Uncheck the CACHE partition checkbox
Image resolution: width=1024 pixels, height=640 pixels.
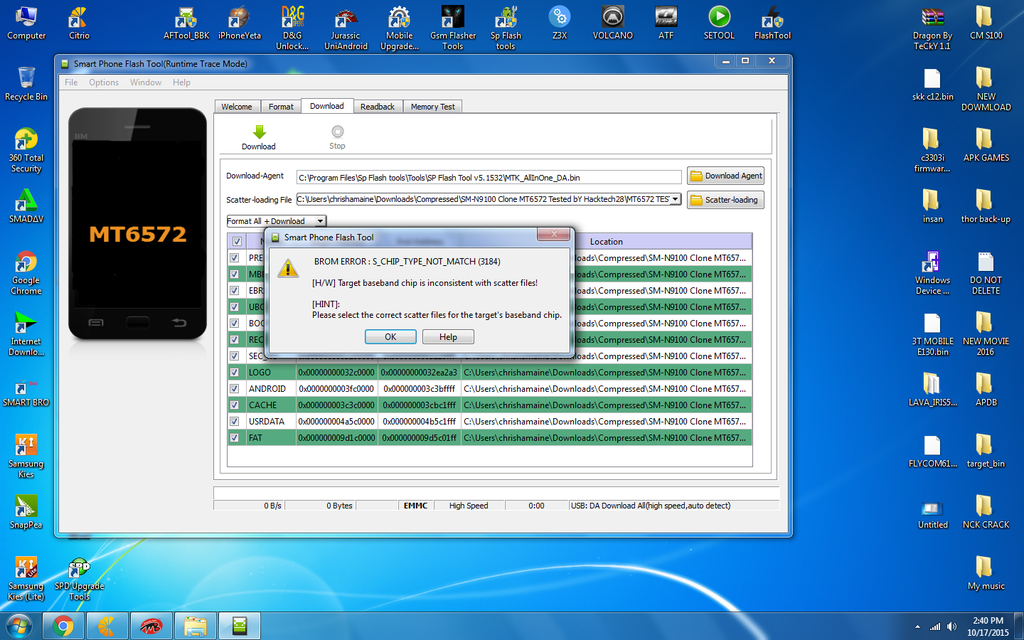point(234,405)
